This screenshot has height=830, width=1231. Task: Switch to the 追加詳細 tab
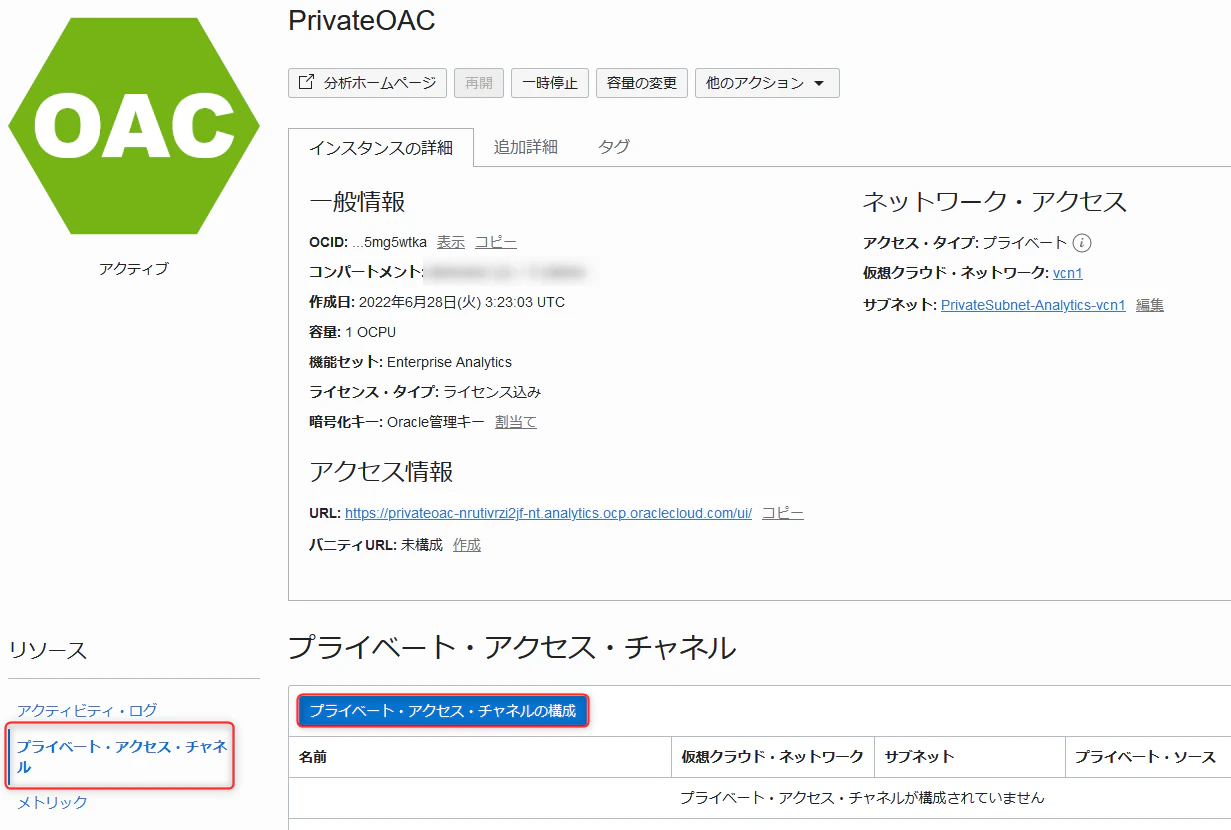[525, 147]
